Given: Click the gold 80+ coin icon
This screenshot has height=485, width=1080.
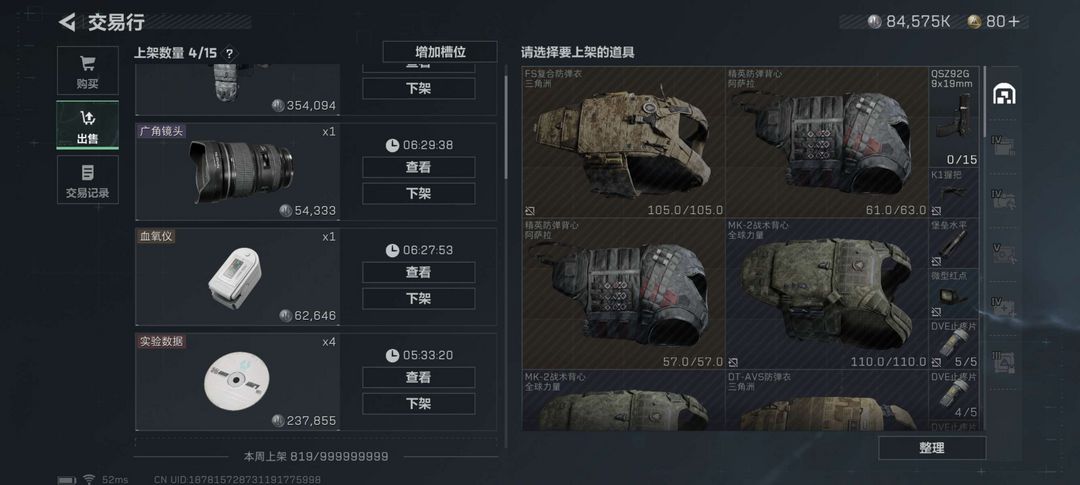Looking at the screenshot, I should pos(974,22).
